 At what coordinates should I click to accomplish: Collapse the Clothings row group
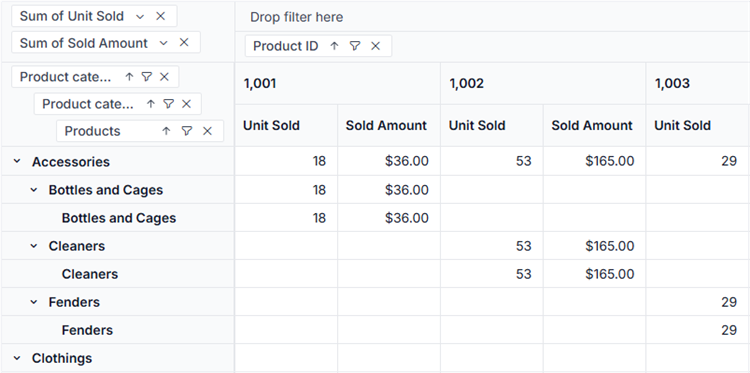(x=17, y=358)
